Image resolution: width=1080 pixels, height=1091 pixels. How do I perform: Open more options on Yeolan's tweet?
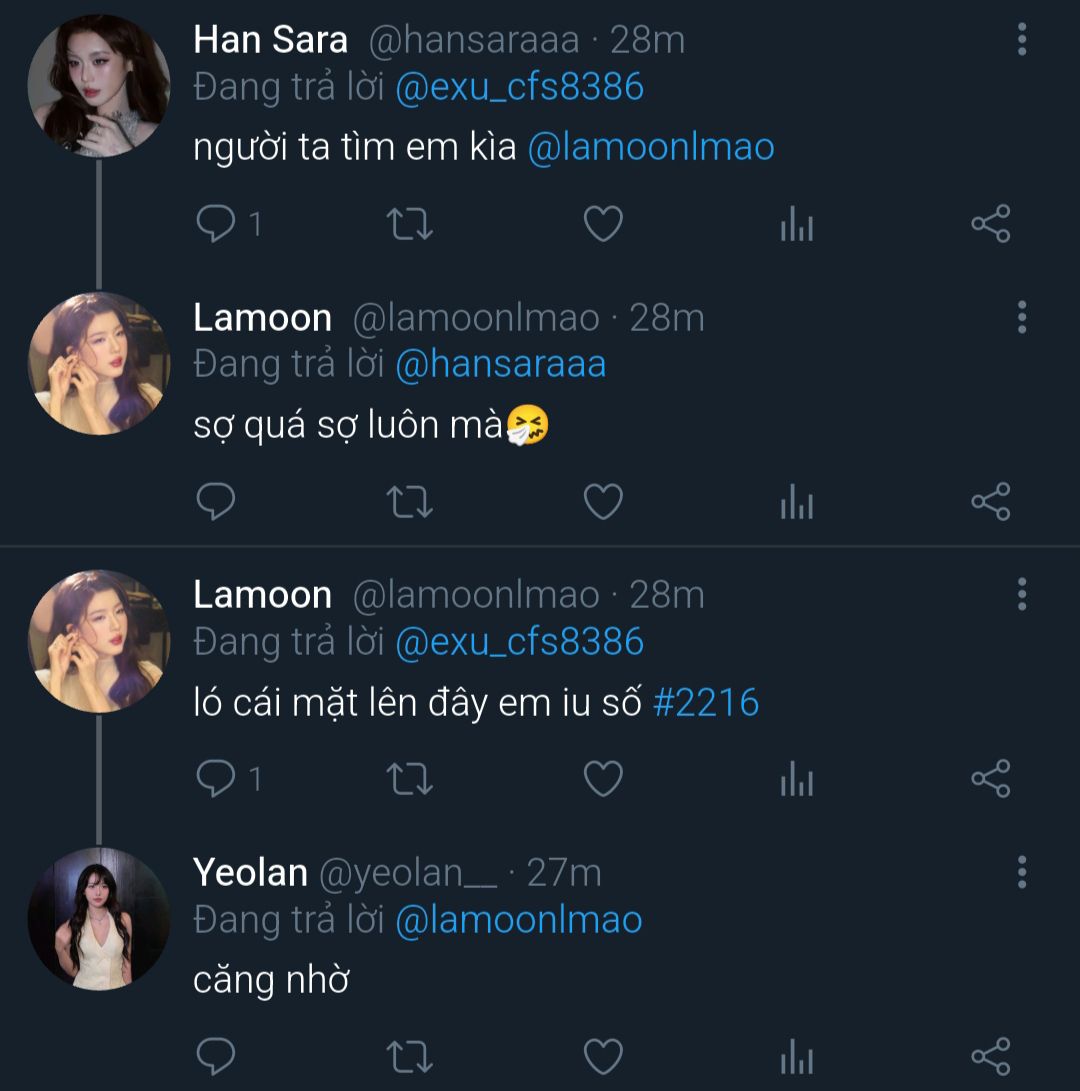point(1021,871)
